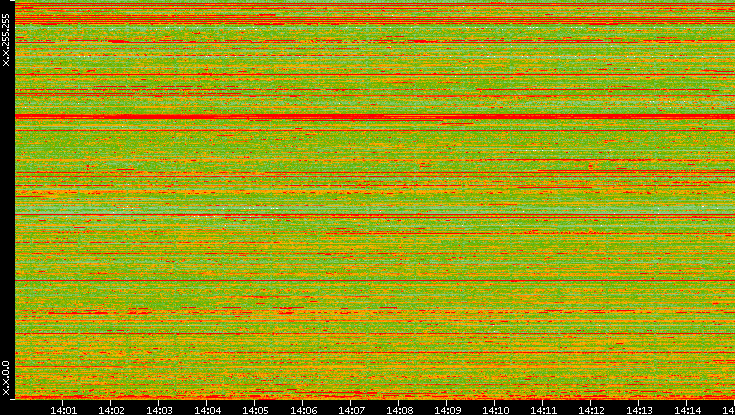Click the 14:13 time axis label
Screen dimensions: 735x415
[x=639, y=410]
